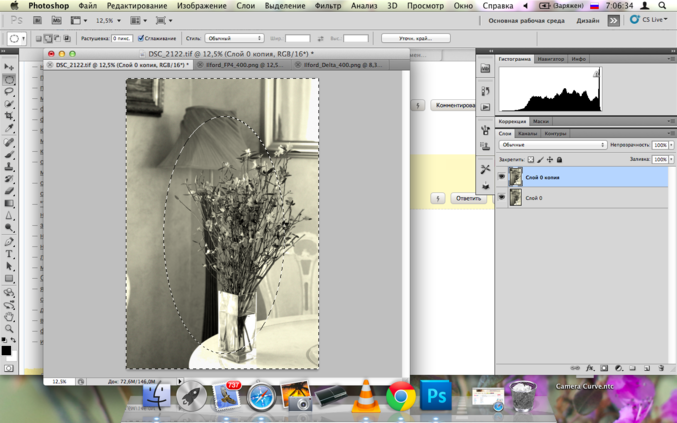Uncheck the Сглаживание anti-alias checkbox
Image resolution: width=677 pixels, height=423 pixels.
pos(141,38)
